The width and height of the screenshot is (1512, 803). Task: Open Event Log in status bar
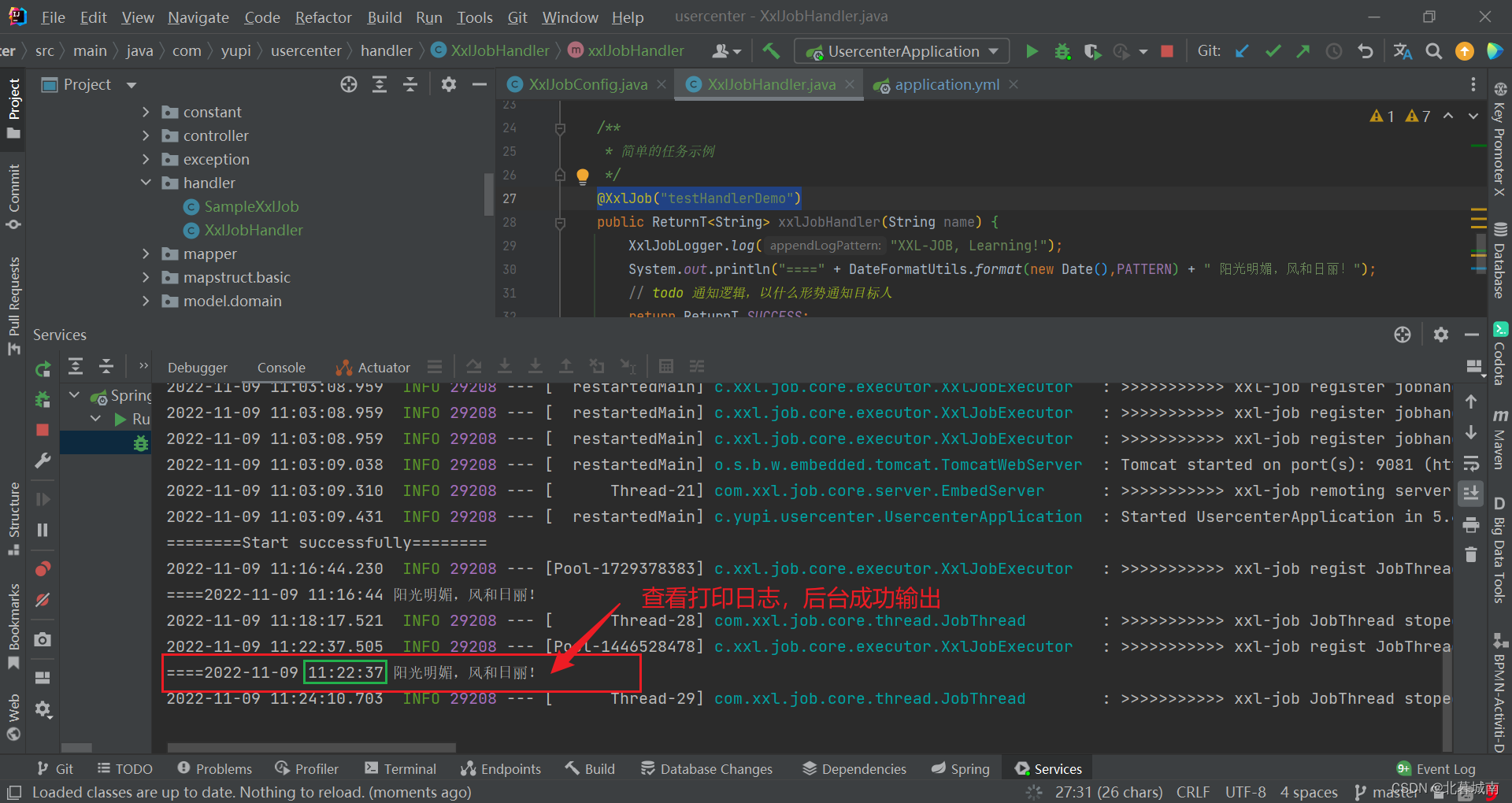coord(1436,768)
